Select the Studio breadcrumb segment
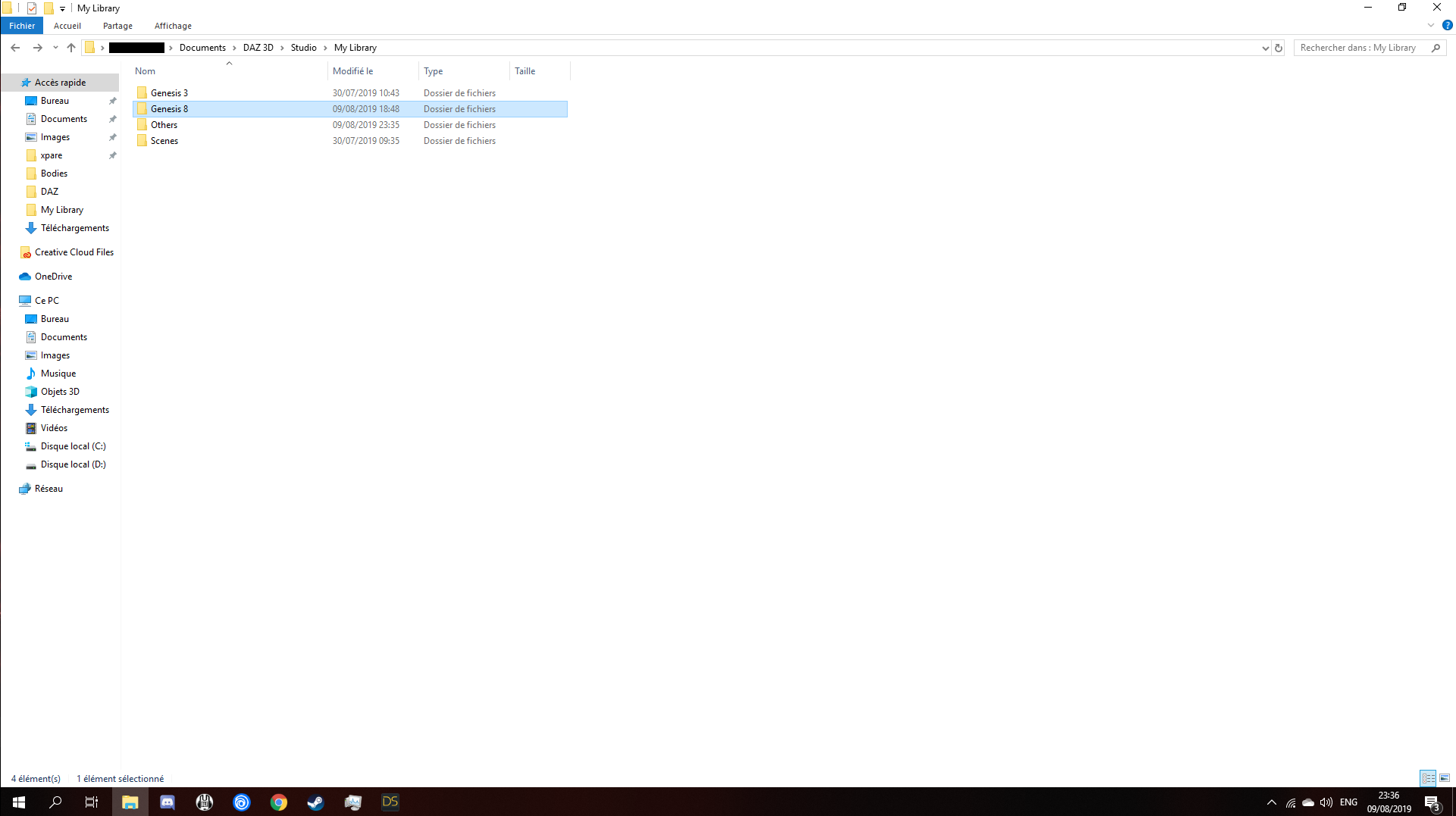This screenshot has height=816, width=1456. tap(304, 48)
